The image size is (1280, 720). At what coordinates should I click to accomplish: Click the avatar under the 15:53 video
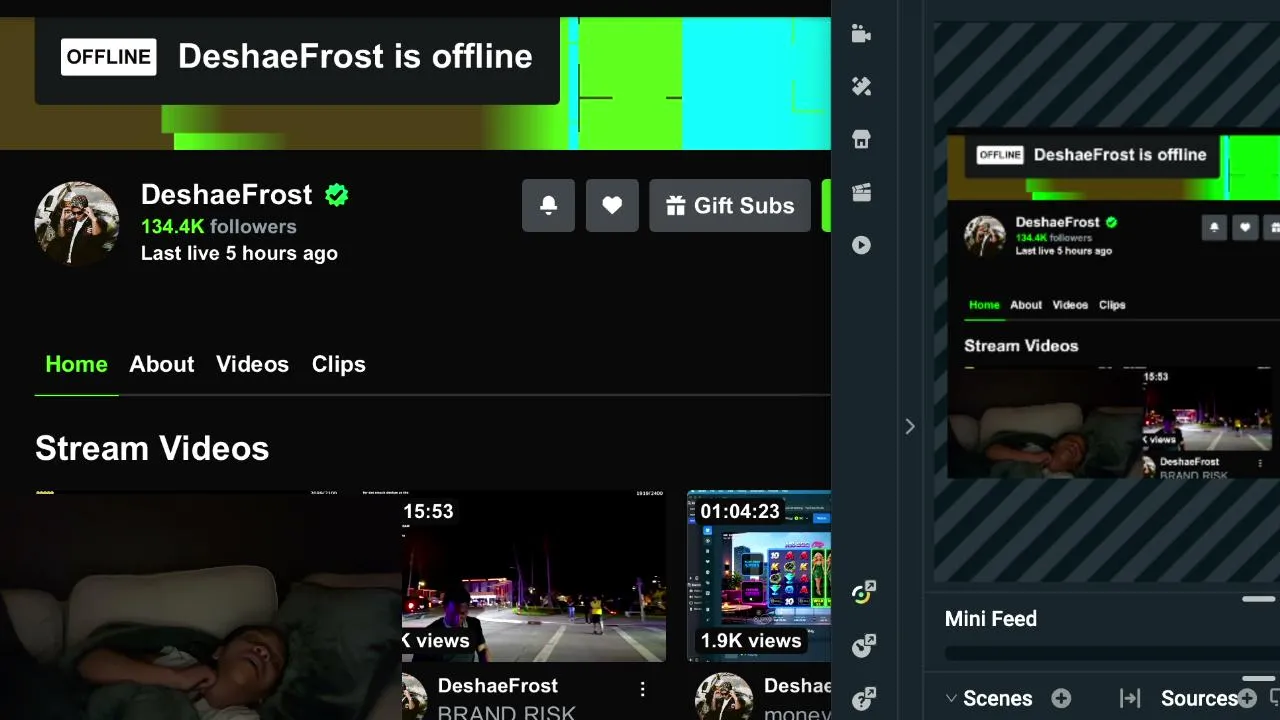[x=414, y=696]
